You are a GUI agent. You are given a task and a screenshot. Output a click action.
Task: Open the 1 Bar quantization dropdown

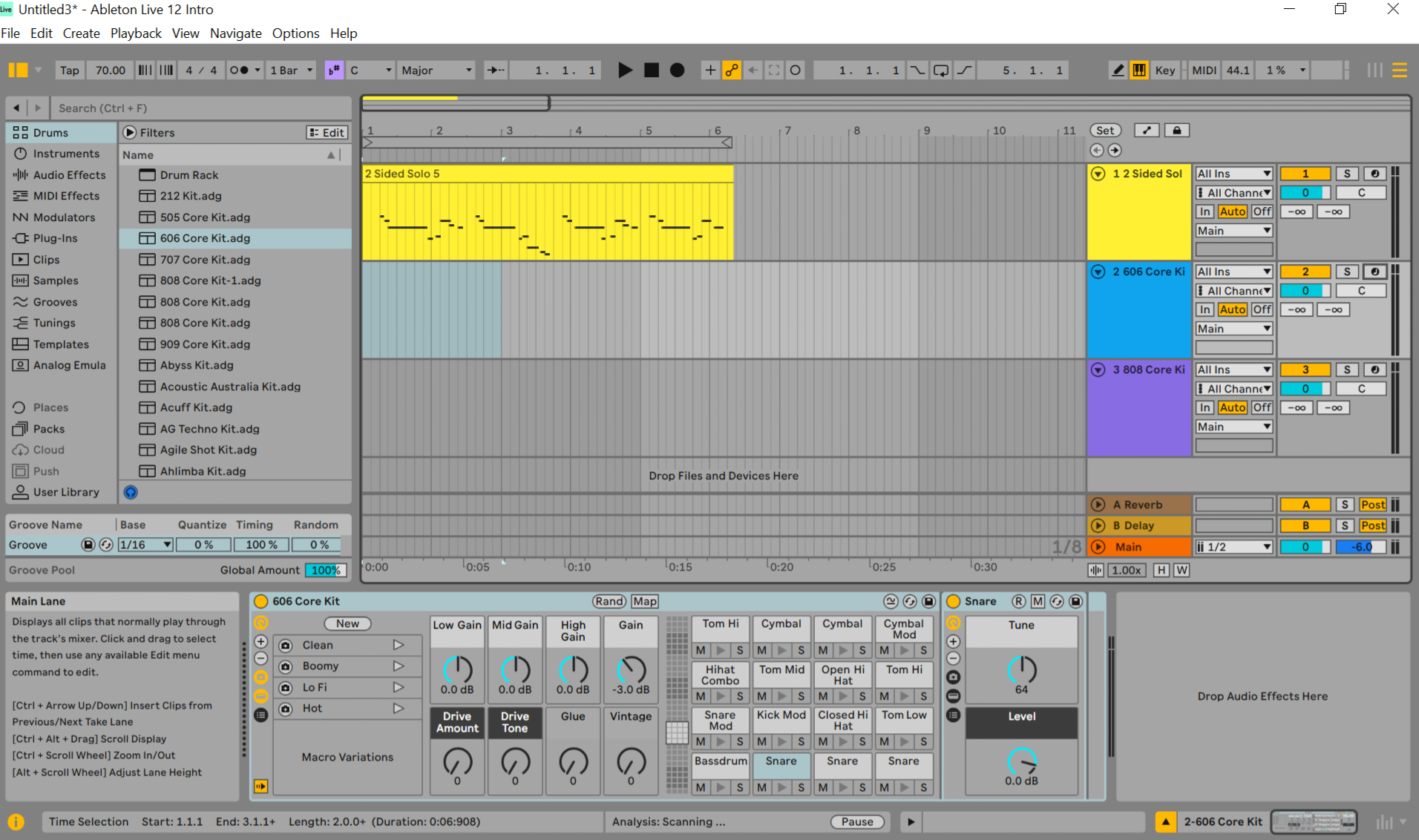[292, 70]
